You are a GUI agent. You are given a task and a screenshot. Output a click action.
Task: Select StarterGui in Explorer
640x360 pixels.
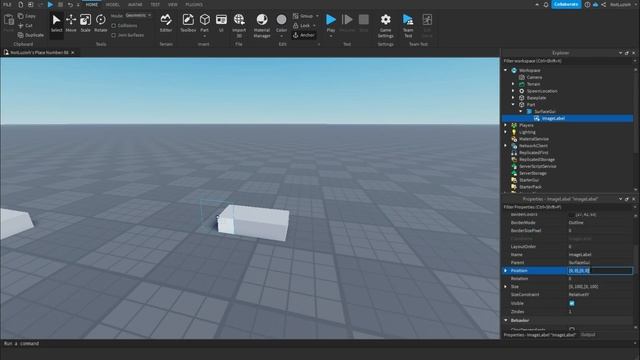tap(529, 180)
